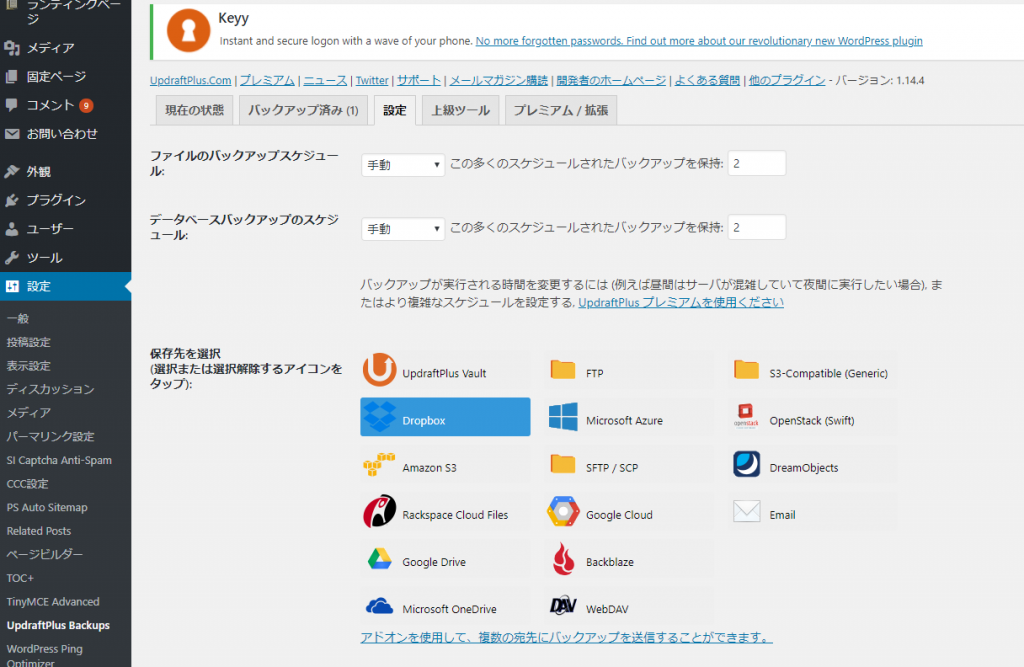Screen dimensions: 1024x667
Task: Choose the FTP folder icon
Action: point(562,370)
